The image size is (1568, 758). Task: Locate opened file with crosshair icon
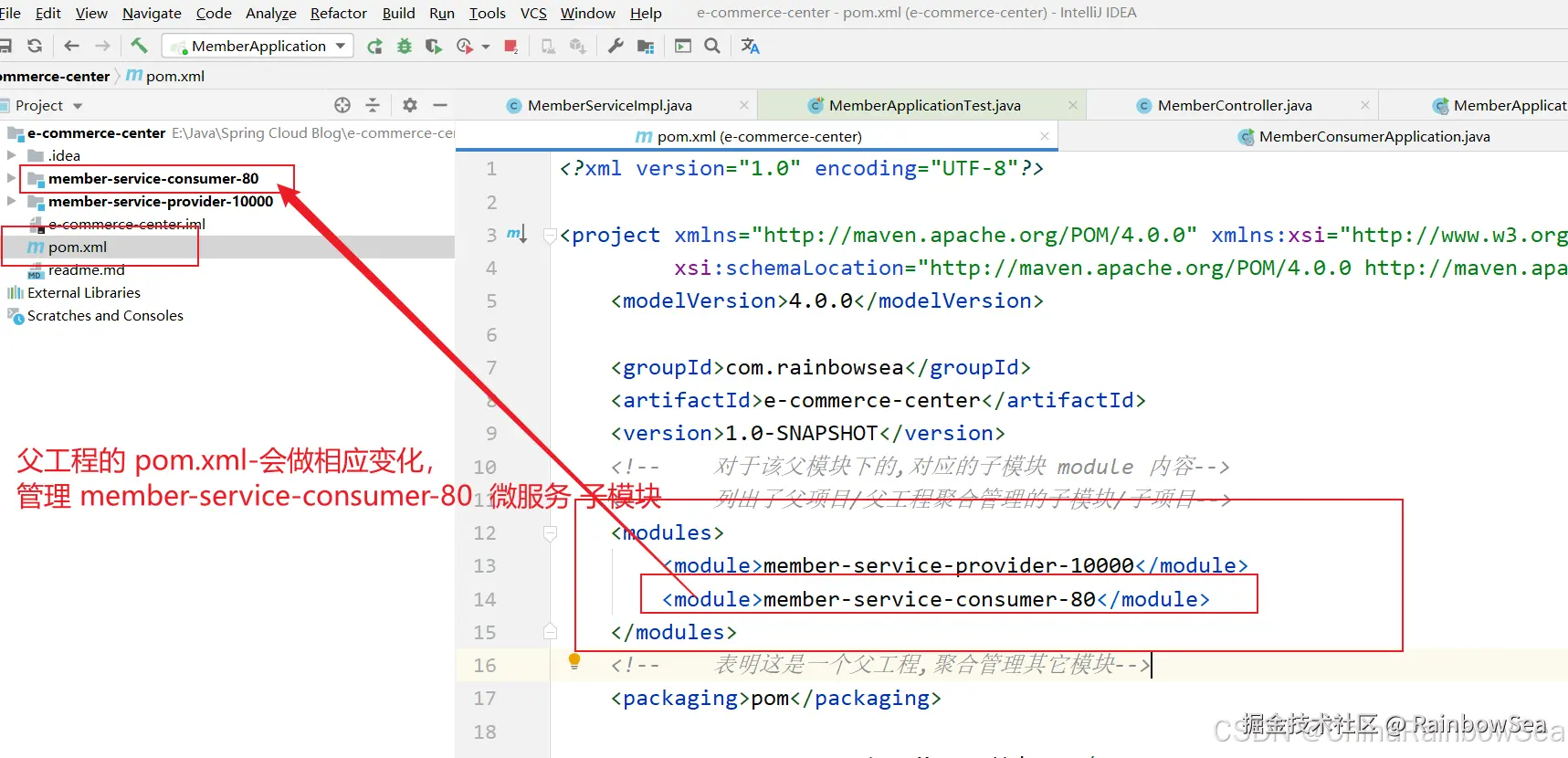pos(342,105)
